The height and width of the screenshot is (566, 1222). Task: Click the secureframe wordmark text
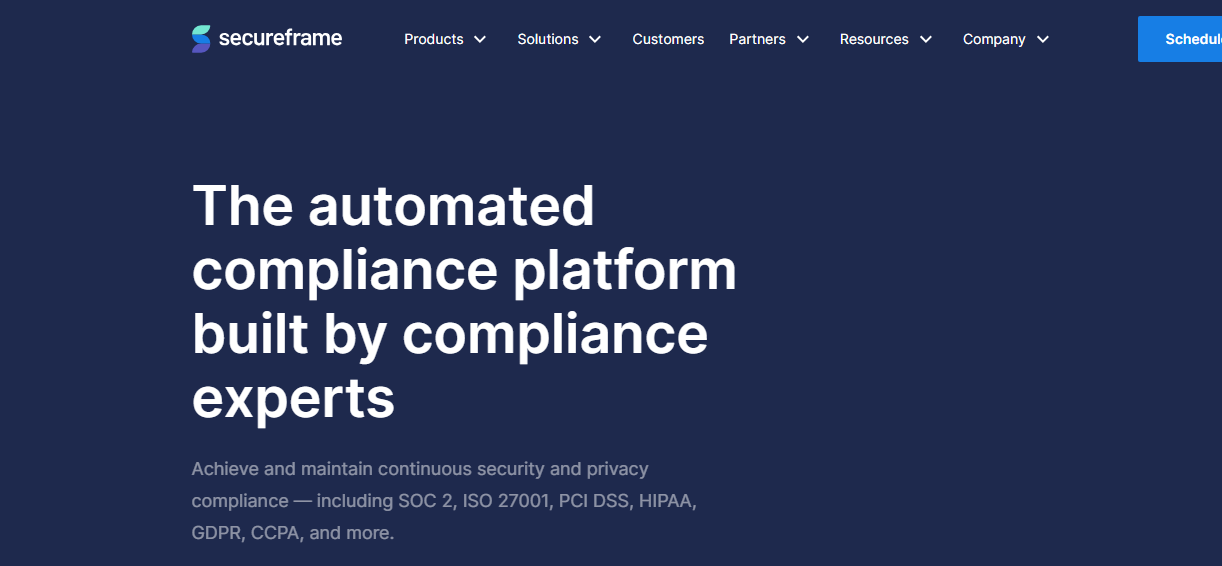(280, 38)
